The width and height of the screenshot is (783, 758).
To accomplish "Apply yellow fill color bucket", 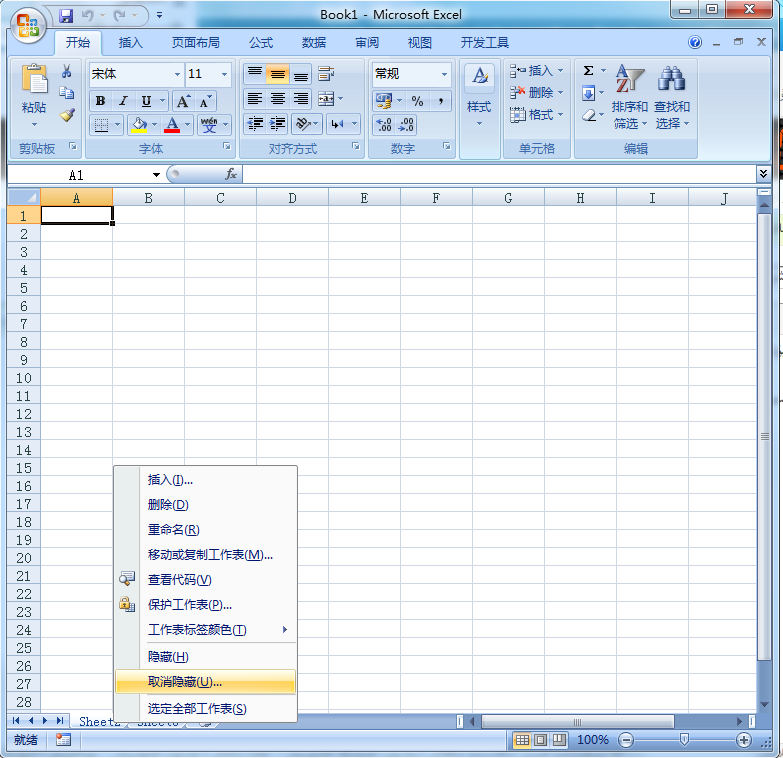I will tap(139, 124).
